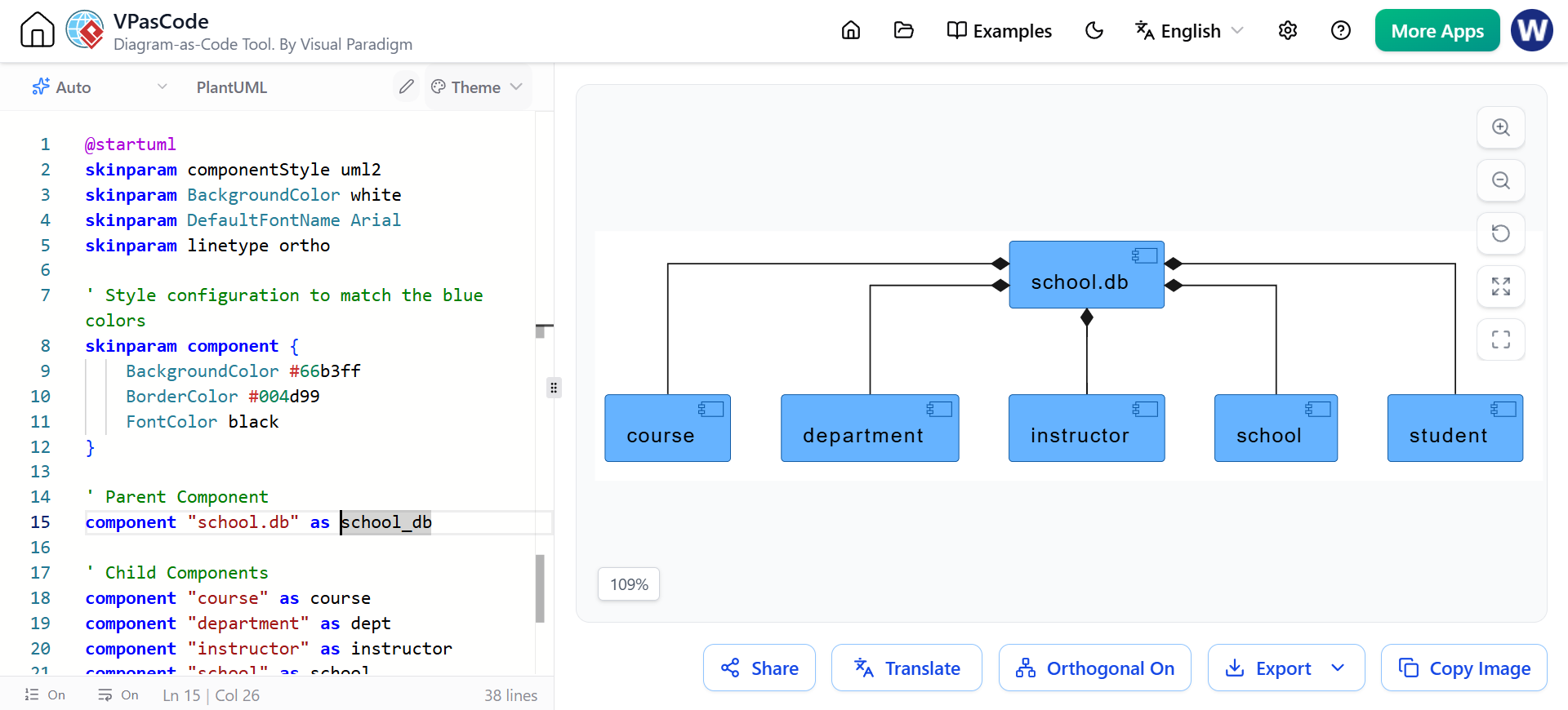Click the #66b3ff BackgroundColor value

click(325, 371)
